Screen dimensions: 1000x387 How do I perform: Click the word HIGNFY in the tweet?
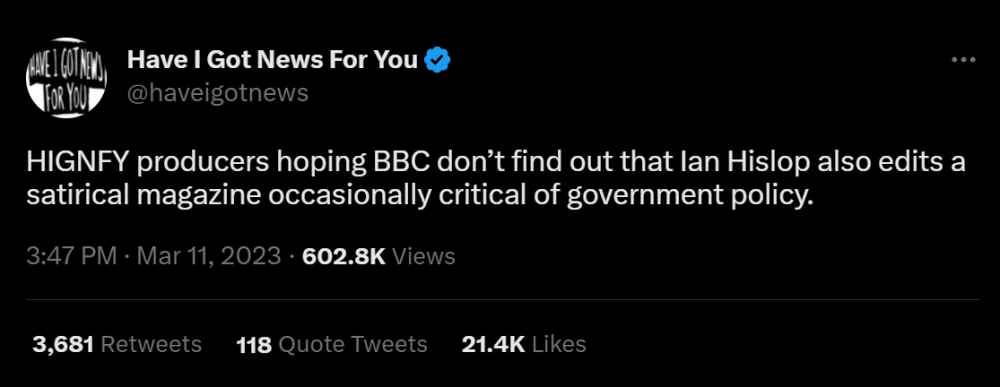(77, 163)
